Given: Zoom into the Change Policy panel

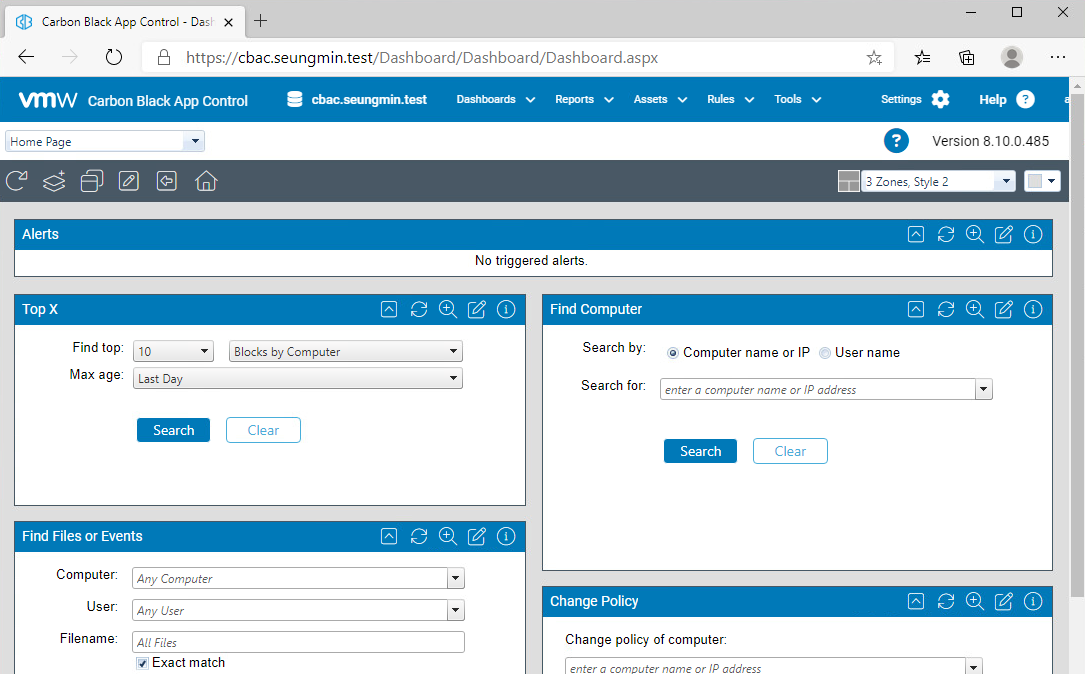Looking at the screenshot, I should pyautogui.click(x=974, y=601).
